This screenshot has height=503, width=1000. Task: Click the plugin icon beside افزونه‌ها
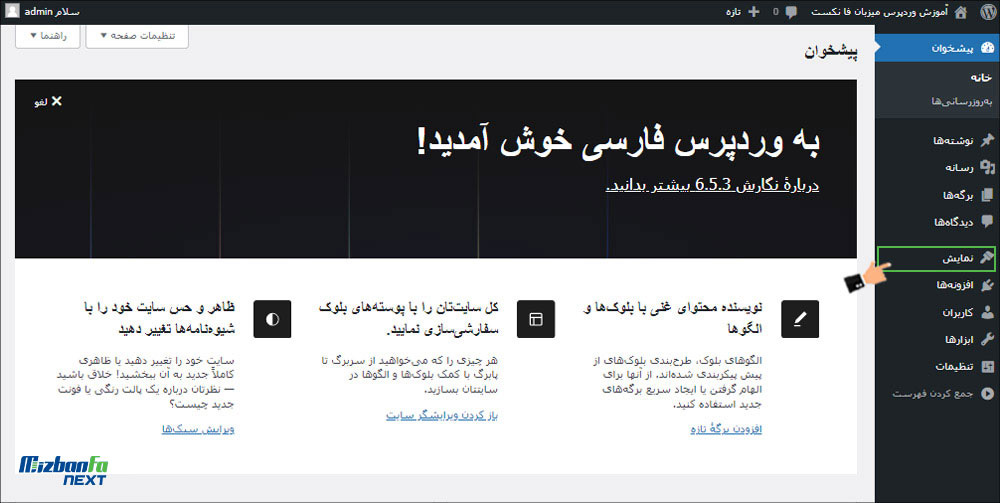click(987, 285)
